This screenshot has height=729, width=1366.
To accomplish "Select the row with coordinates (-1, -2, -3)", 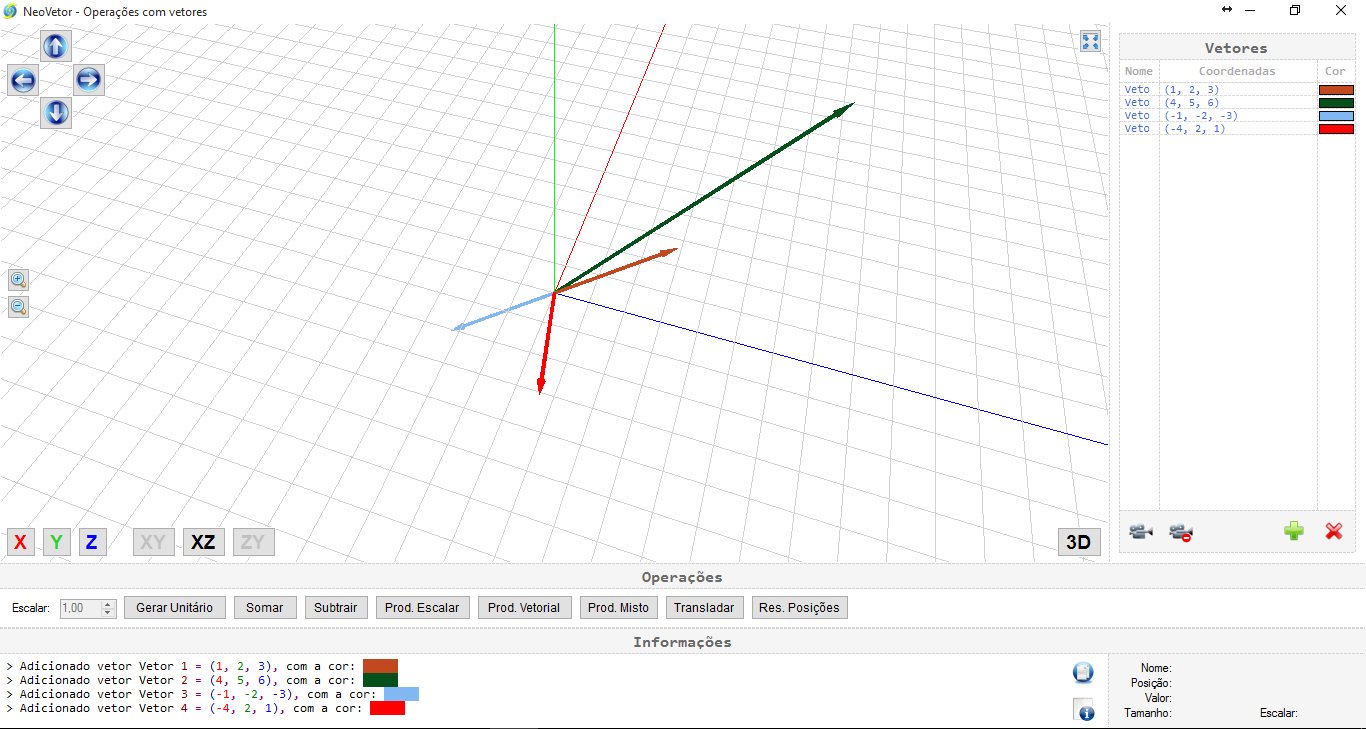I will coord(1237,116).
